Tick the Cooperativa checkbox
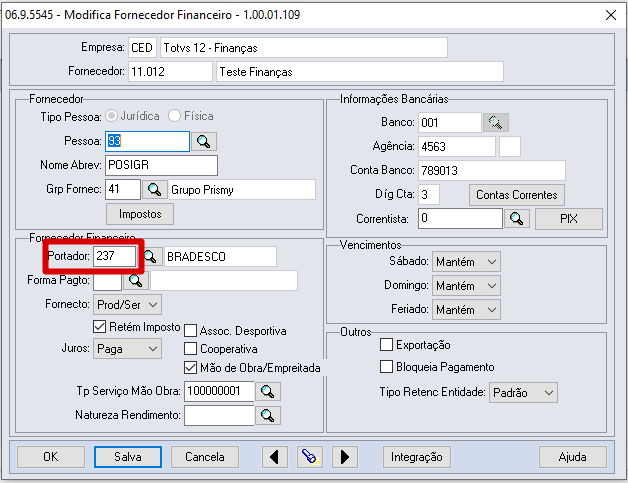 pos(191,349)
